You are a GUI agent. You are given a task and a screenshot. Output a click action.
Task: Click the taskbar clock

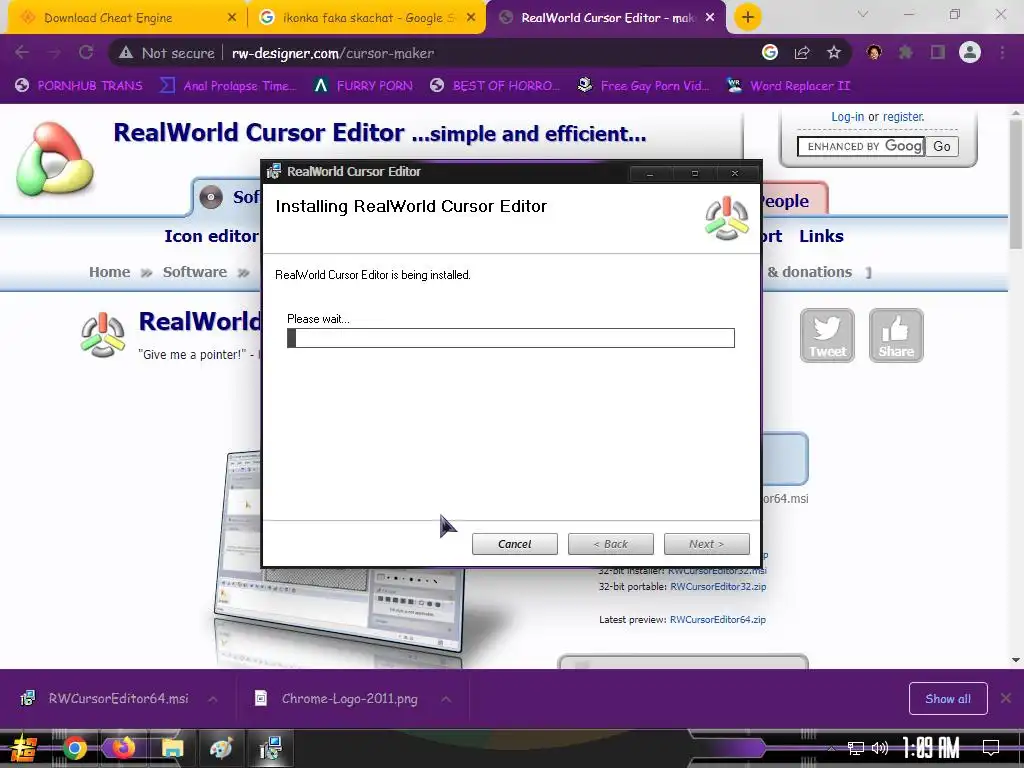pos(931,748)
